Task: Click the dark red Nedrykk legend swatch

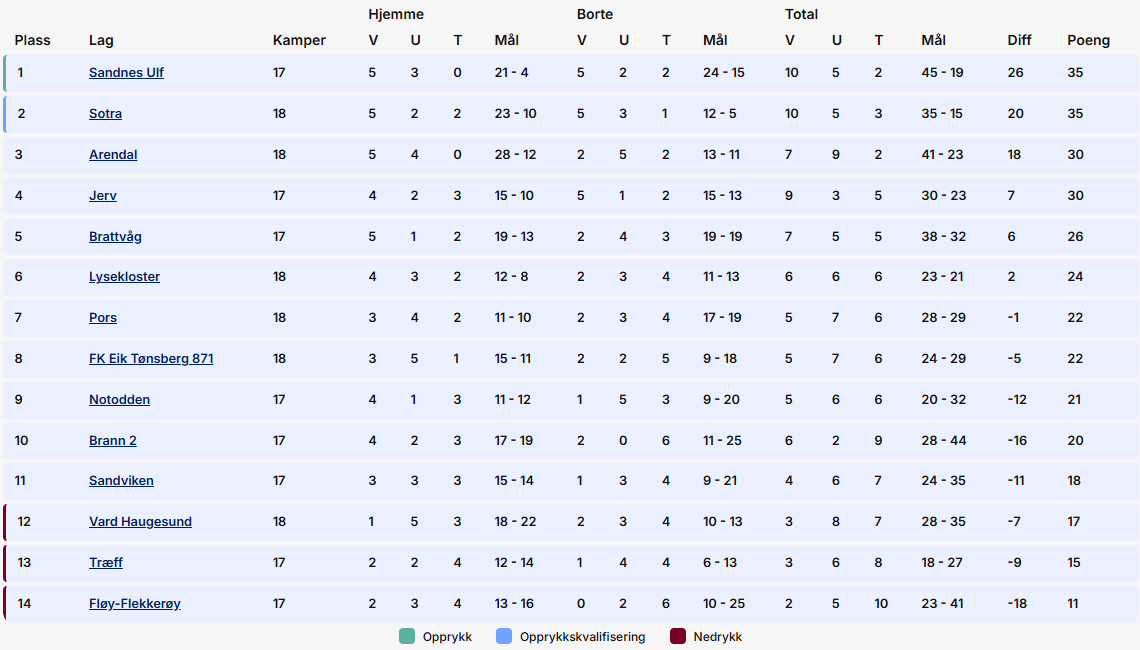Action: click(x=678, y=637)
